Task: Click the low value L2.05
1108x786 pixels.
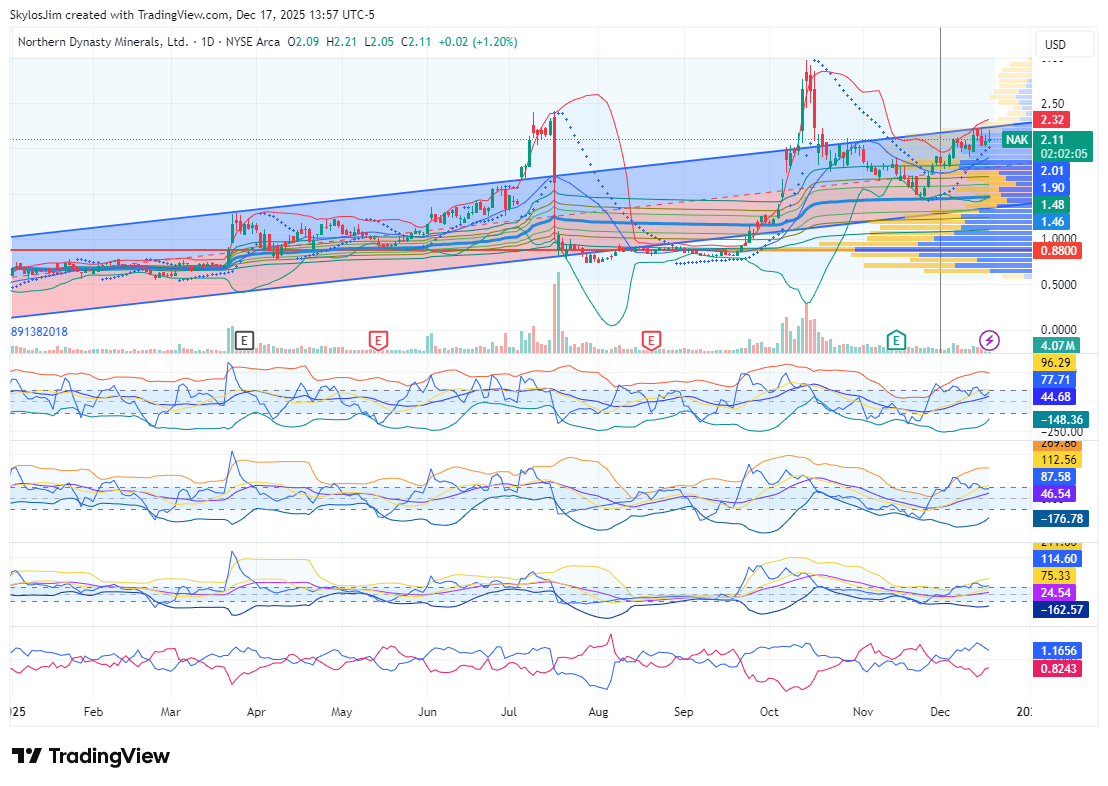Action: coord(379,42)
